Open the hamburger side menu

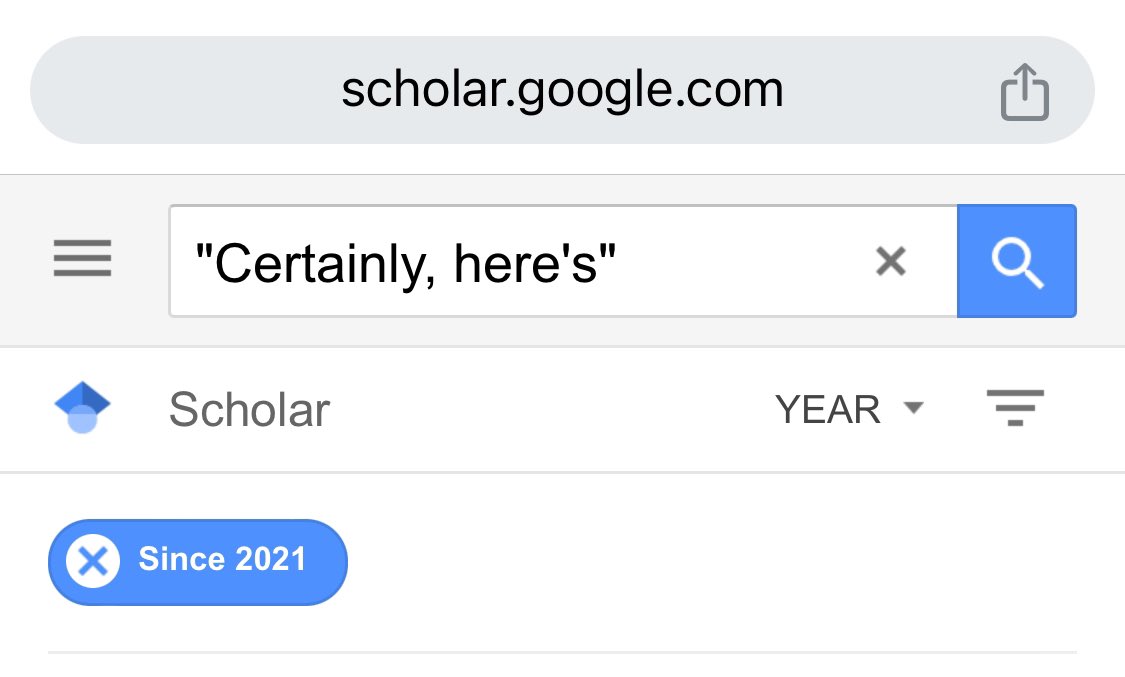pyautogui.click(x=82, y=261)
